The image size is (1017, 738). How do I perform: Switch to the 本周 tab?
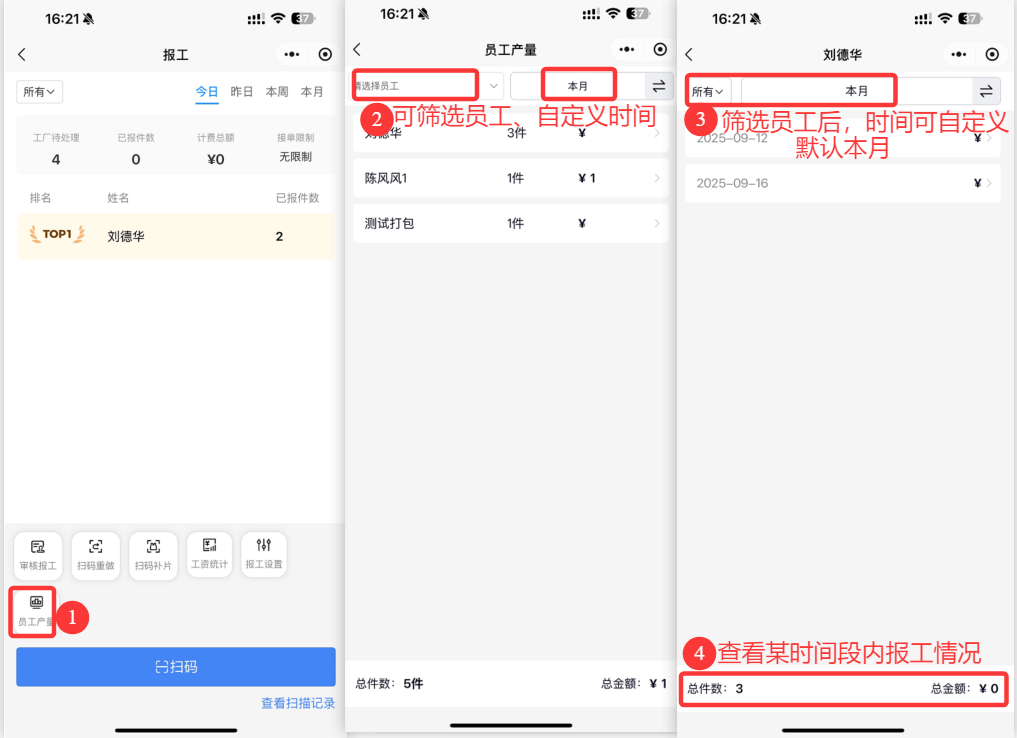tap(277, 92)
